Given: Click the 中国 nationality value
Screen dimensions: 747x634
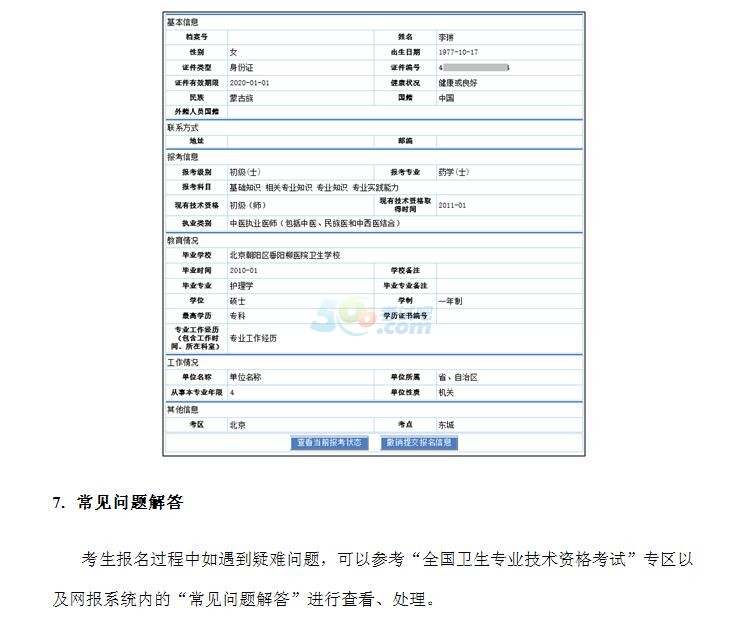Looking at the screenshot, I should (446, 98).
